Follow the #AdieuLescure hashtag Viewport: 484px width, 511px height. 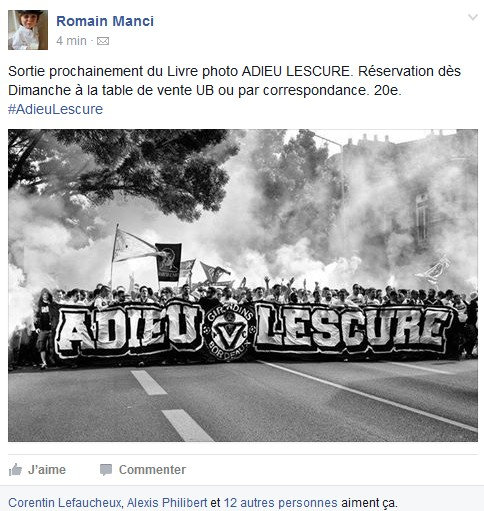55,109
